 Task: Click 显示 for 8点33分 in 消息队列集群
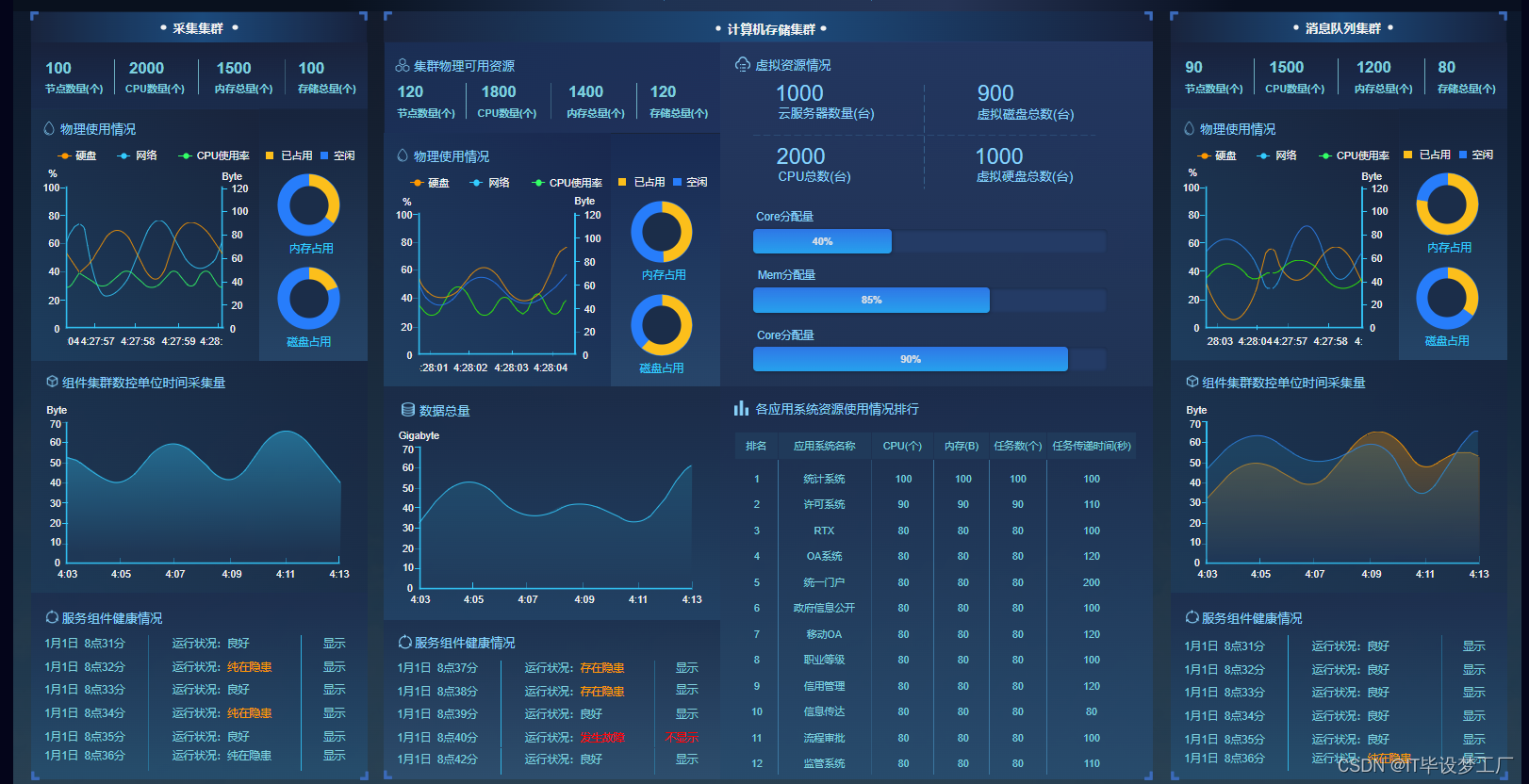1474,693
